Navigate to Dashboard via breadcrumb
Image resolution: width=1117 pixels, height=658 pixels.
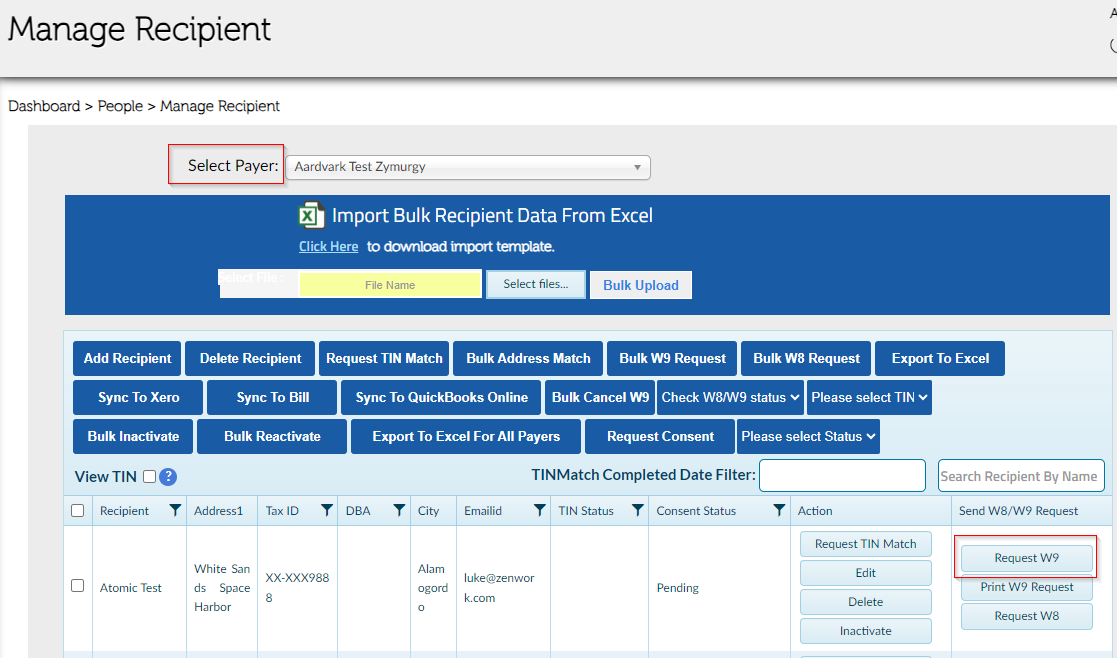(44, 106)
